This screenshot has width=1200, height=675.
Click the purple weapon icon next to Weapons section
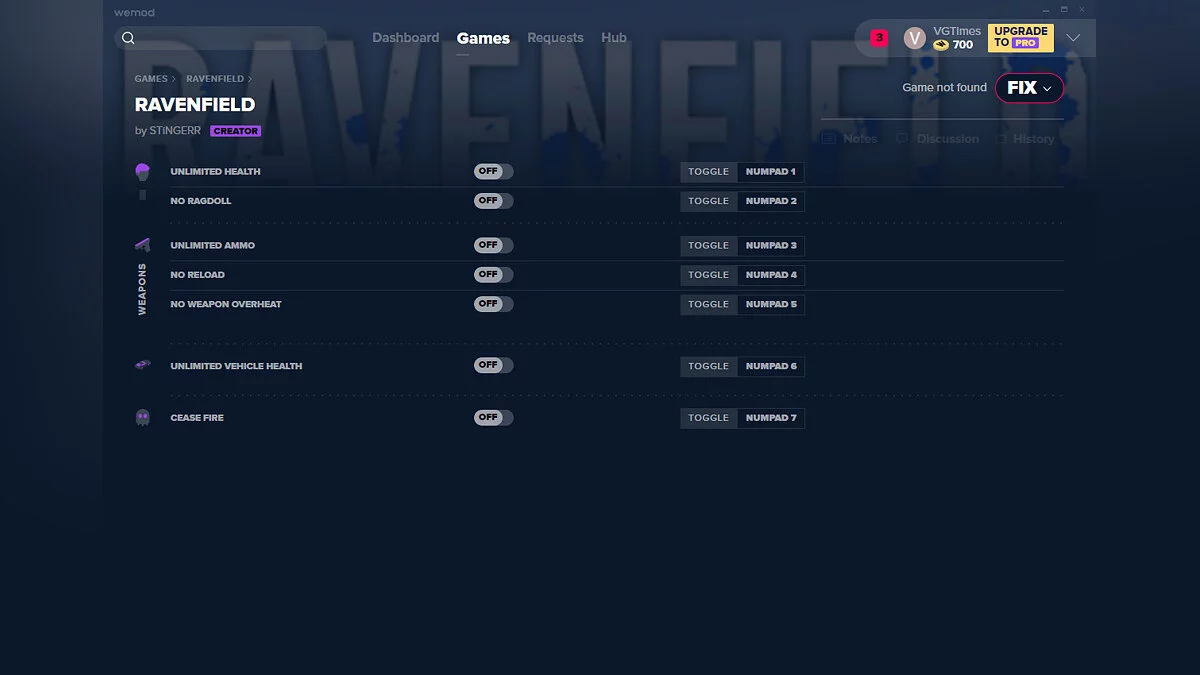pyautogui.click(x=141, y=244)
